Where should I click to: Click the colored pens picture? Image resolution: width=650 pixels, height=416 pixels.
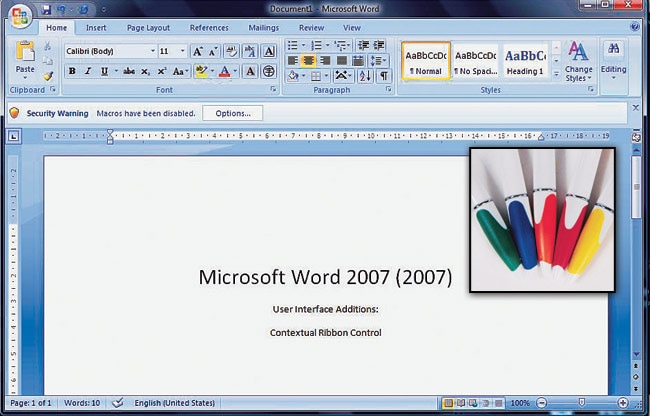pos(542,219)
